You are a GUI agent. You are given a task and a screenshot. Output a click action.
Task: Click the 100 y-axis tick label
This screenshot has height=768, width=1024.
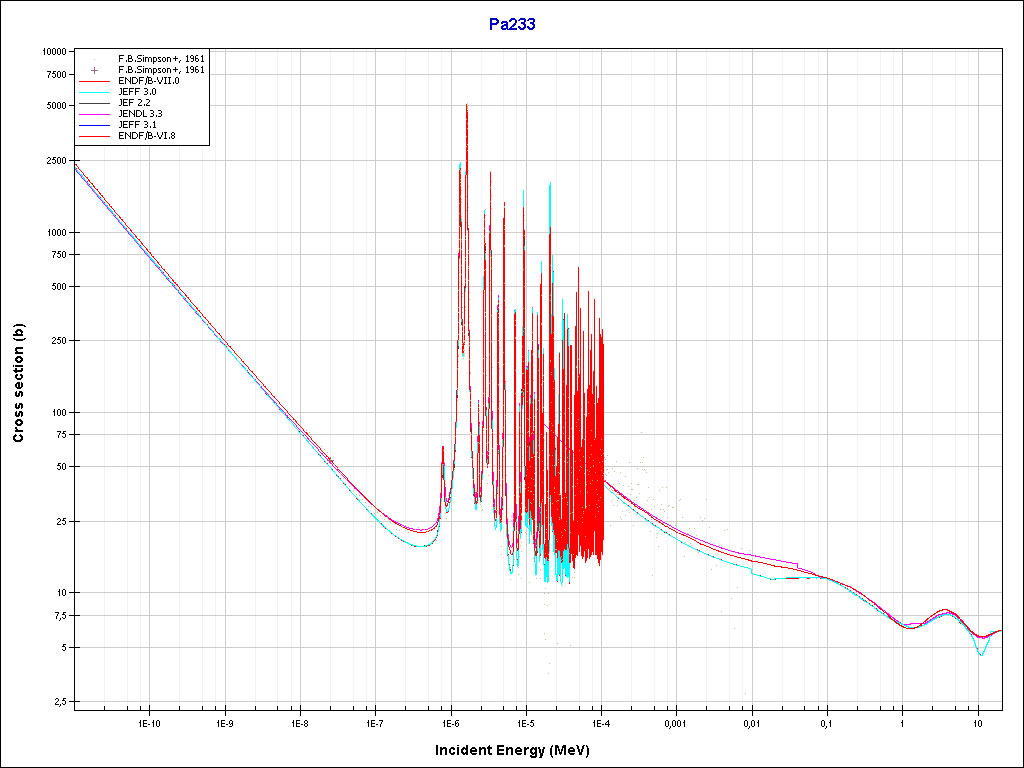(x=57, y=412)
